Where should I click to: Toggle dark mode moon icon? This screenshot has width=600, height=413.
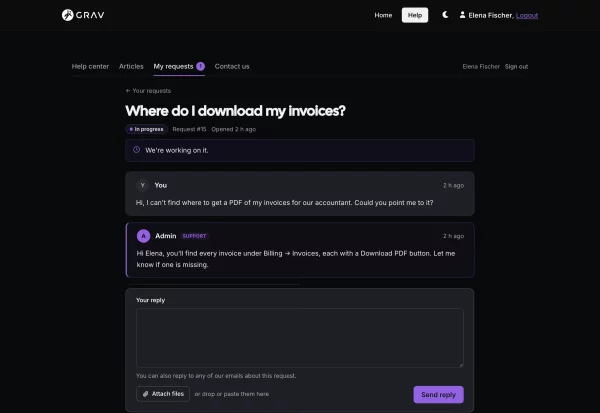coord(445,15)
